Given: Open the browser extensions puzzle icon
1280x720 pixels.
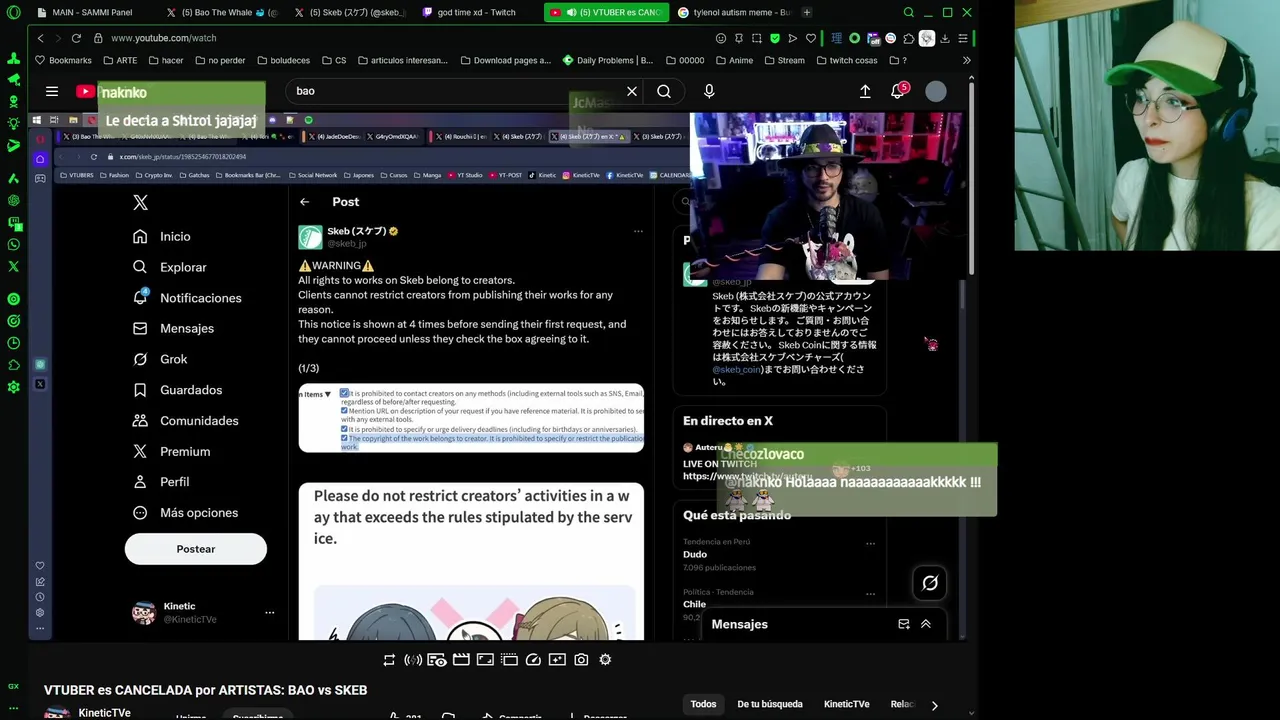Looking at the screenshot, I should click(x=908, y=38).
